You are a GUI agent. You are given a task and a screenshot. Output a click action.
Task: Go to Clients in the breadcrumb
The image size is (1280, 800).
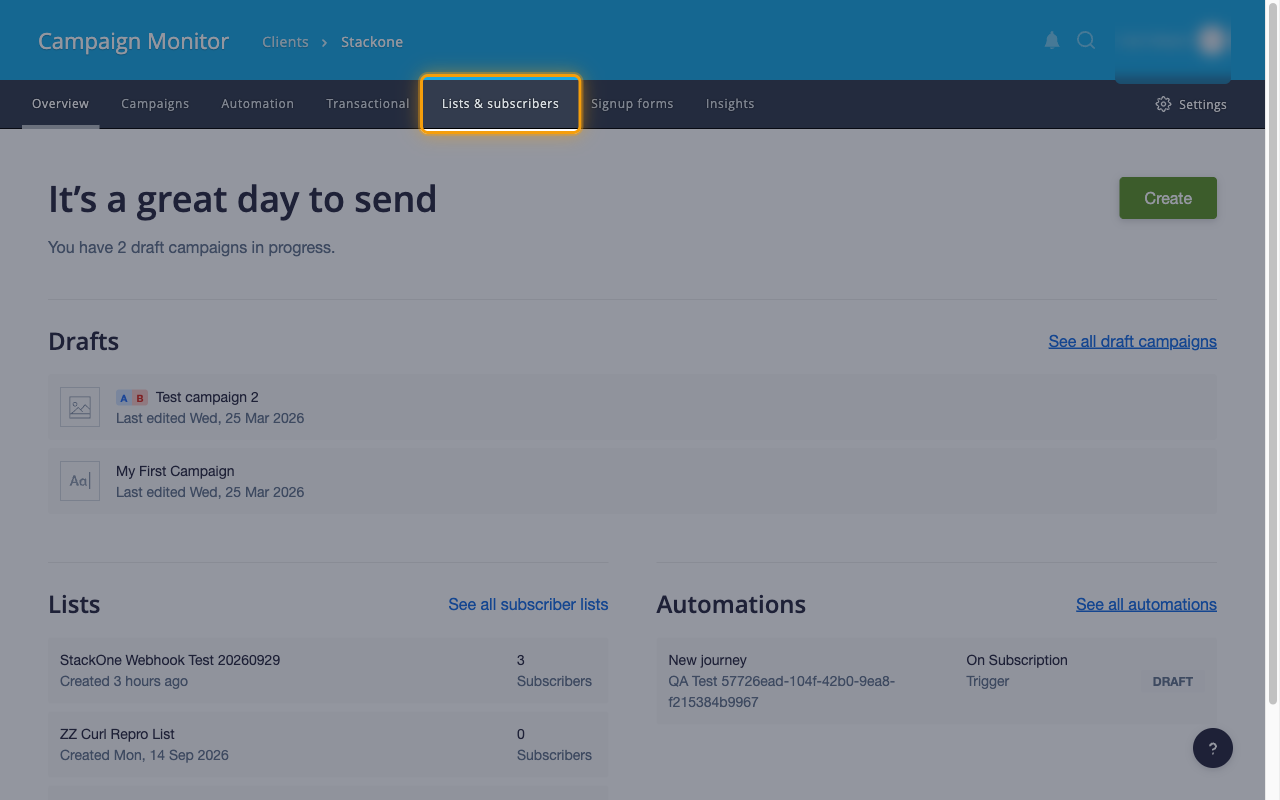click(285, 42)
